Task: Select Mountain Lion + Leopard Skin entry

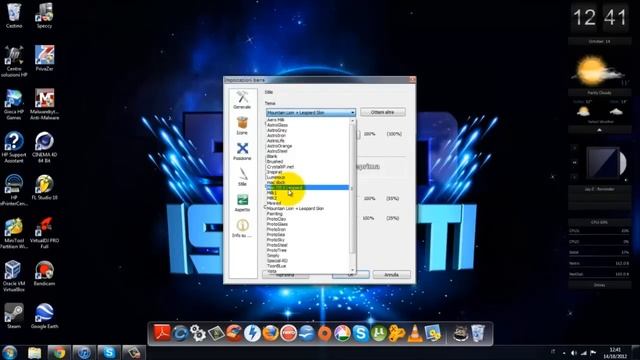Action: point(295,209)
